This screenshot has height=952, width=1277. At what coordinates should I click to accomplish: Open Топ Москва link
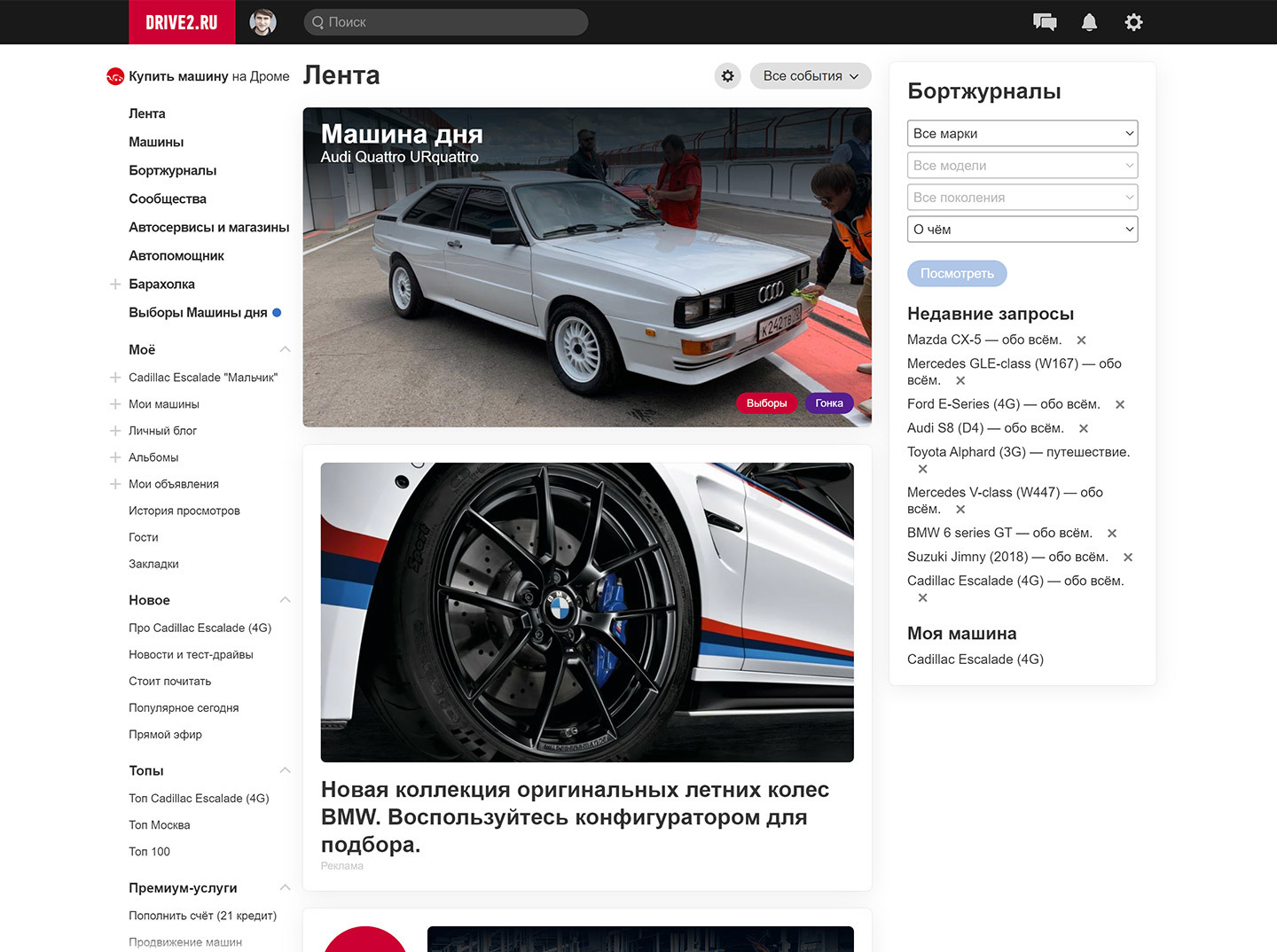pos(160,824)
